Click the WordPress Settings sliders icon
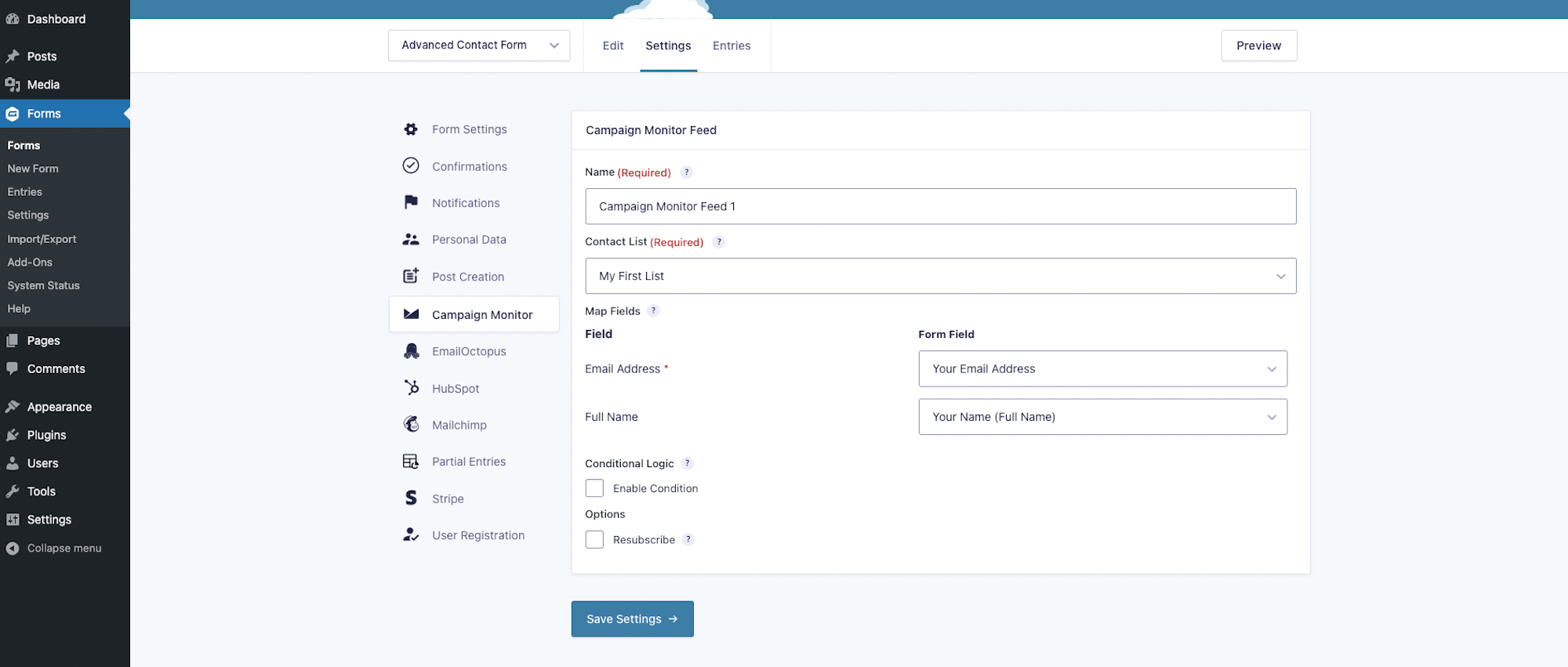The width and height of the screenshot is (1568, 667). tap(13, 520)
